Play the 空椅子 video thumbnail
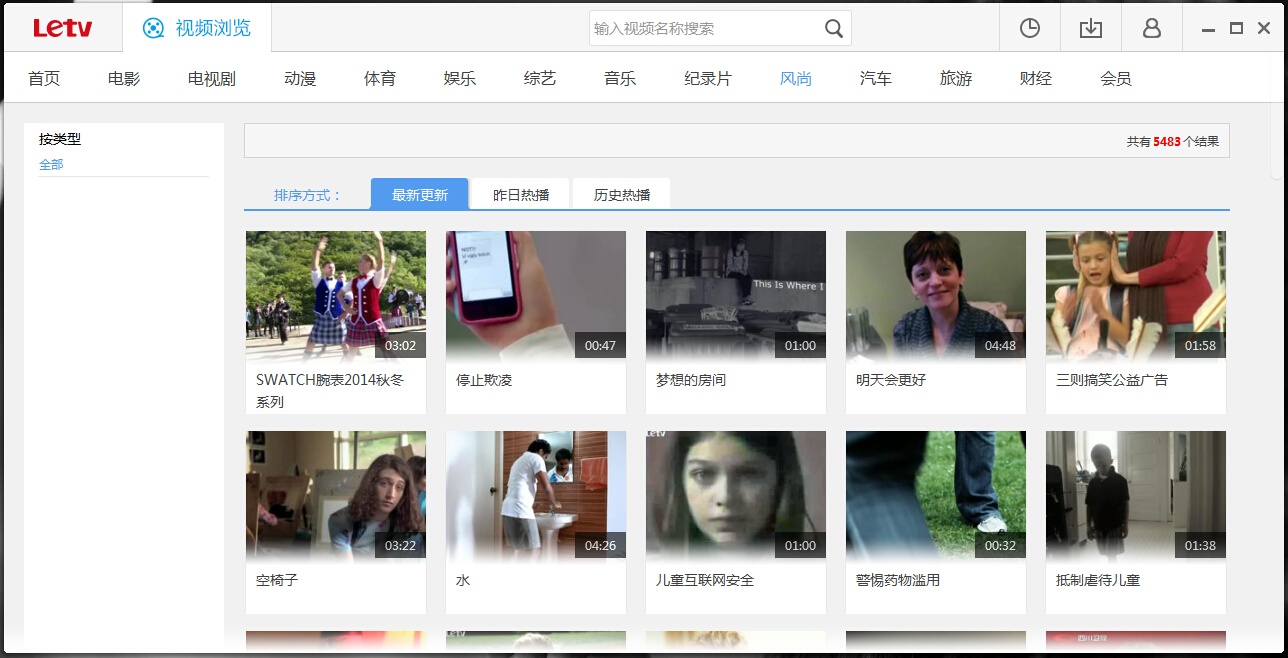The height and width of the screenshot is (658, 1288). [x=335, y=494]
